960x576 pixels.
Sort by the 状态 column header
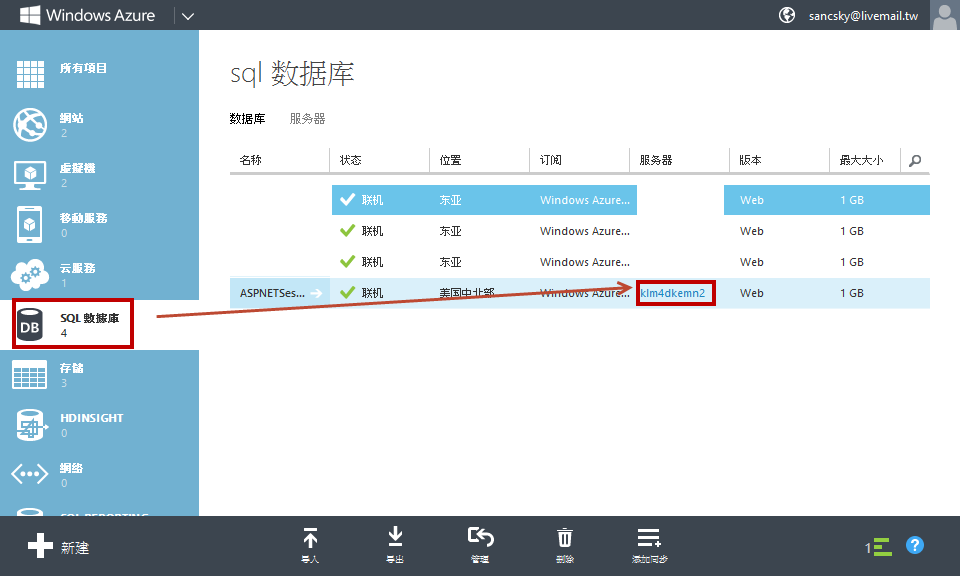[351, 160]
